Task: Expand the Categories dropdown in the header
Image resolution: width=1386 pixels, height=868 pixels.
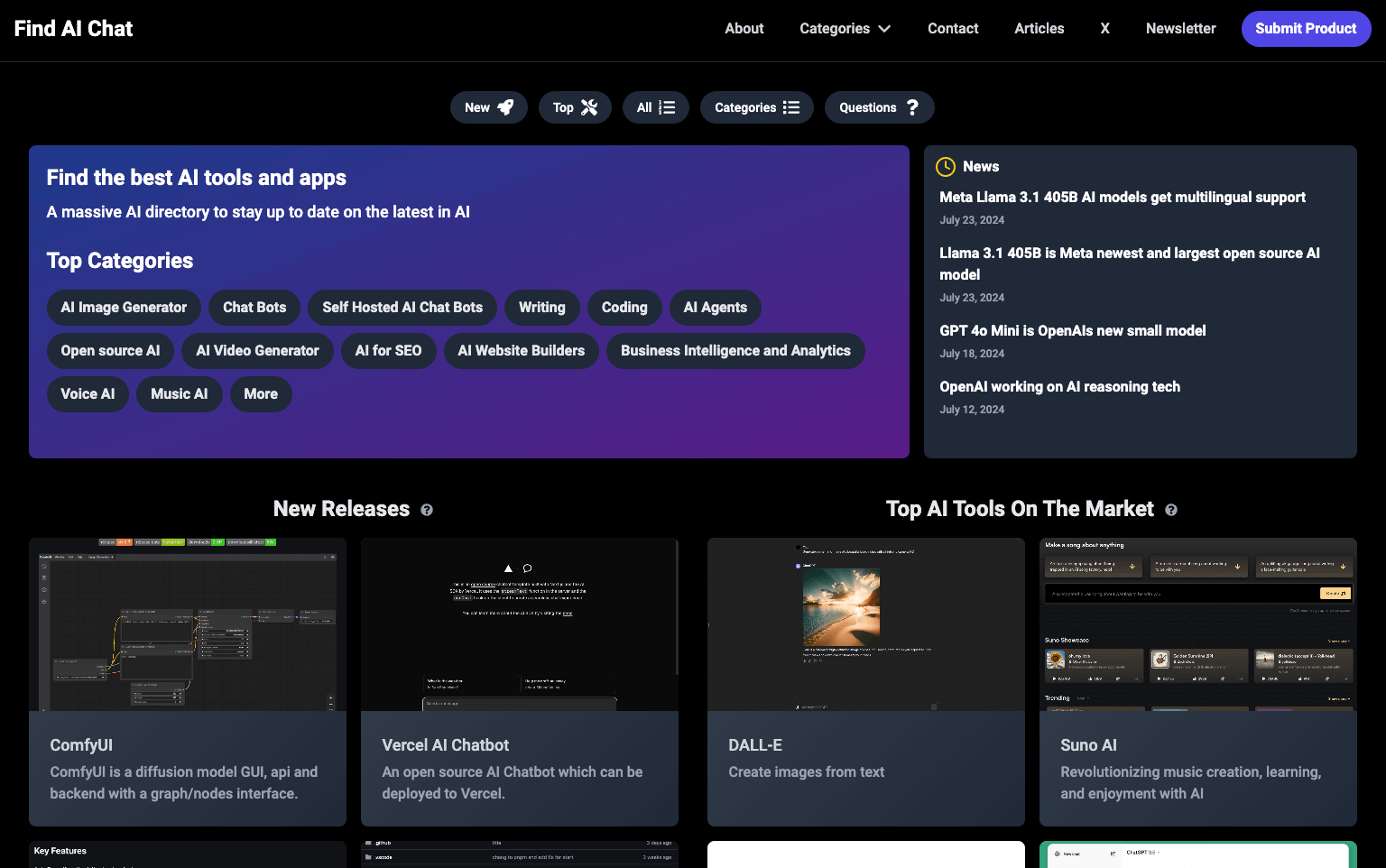Action: coord(845,29)
